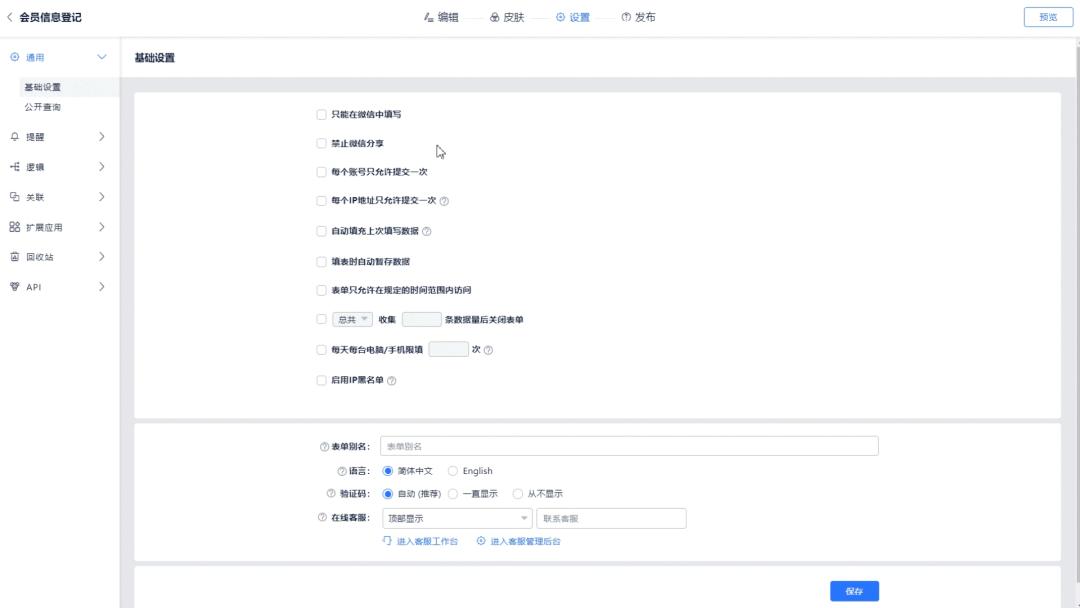The width and height of the screenshot is (1080, 608).
Task: Click the 保存 button
Action: (854, 590)
